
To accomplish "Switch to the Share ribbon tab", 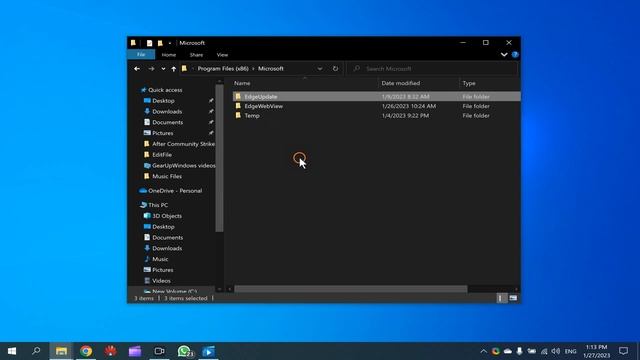I will tap(196, 55).
